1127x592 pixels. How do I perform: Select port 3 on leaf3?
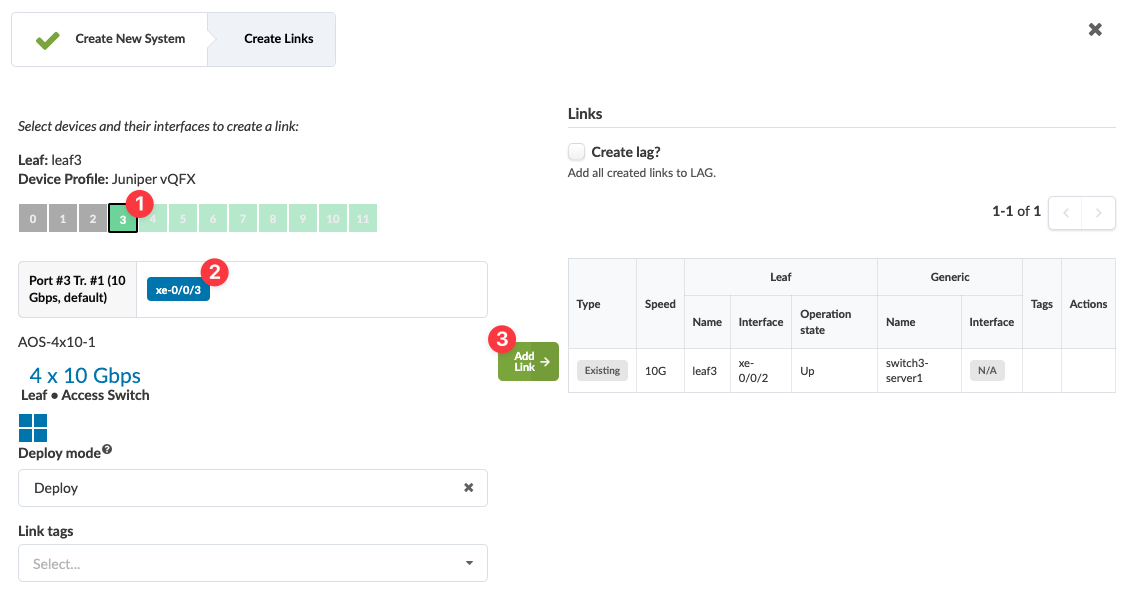coord(122,219)
